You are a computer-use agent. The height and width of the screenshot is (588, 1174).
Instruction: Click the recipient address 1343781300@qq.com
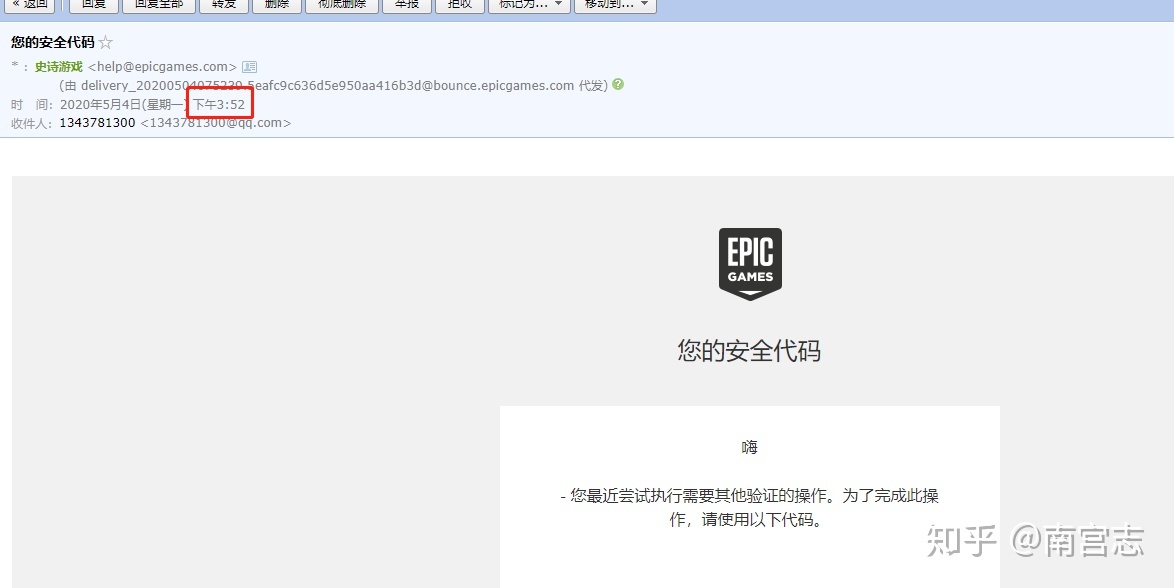coord(216,122)
